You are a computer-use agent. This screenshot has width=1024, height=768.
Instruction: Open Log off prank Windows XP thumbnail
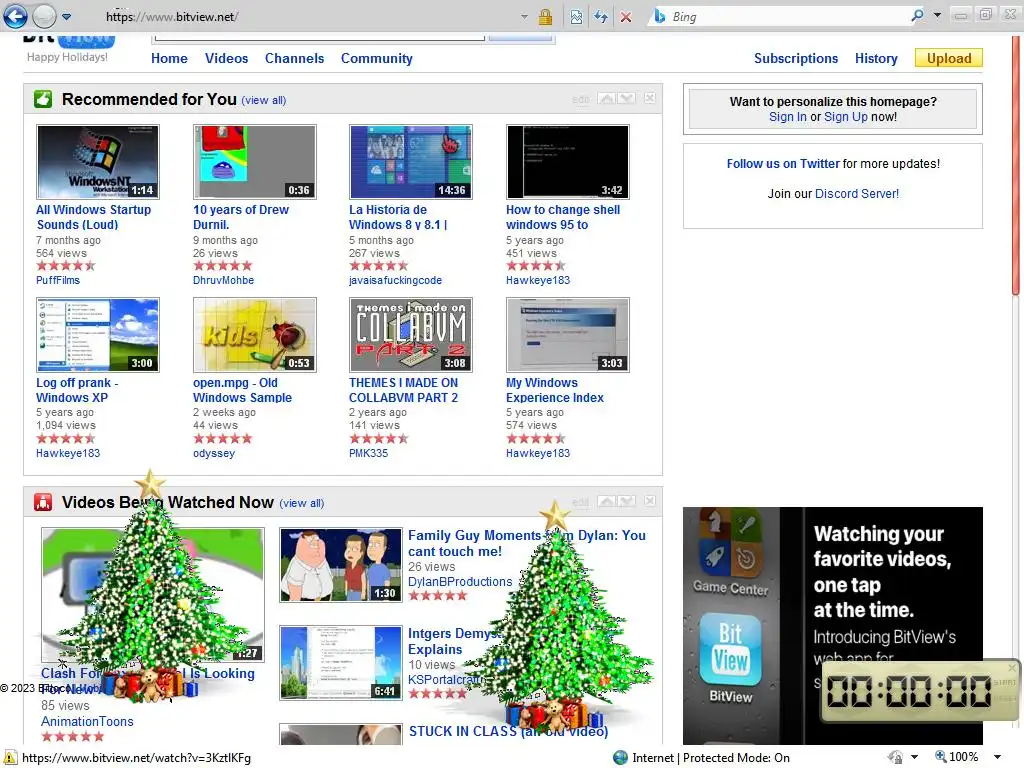coord(98,335)
